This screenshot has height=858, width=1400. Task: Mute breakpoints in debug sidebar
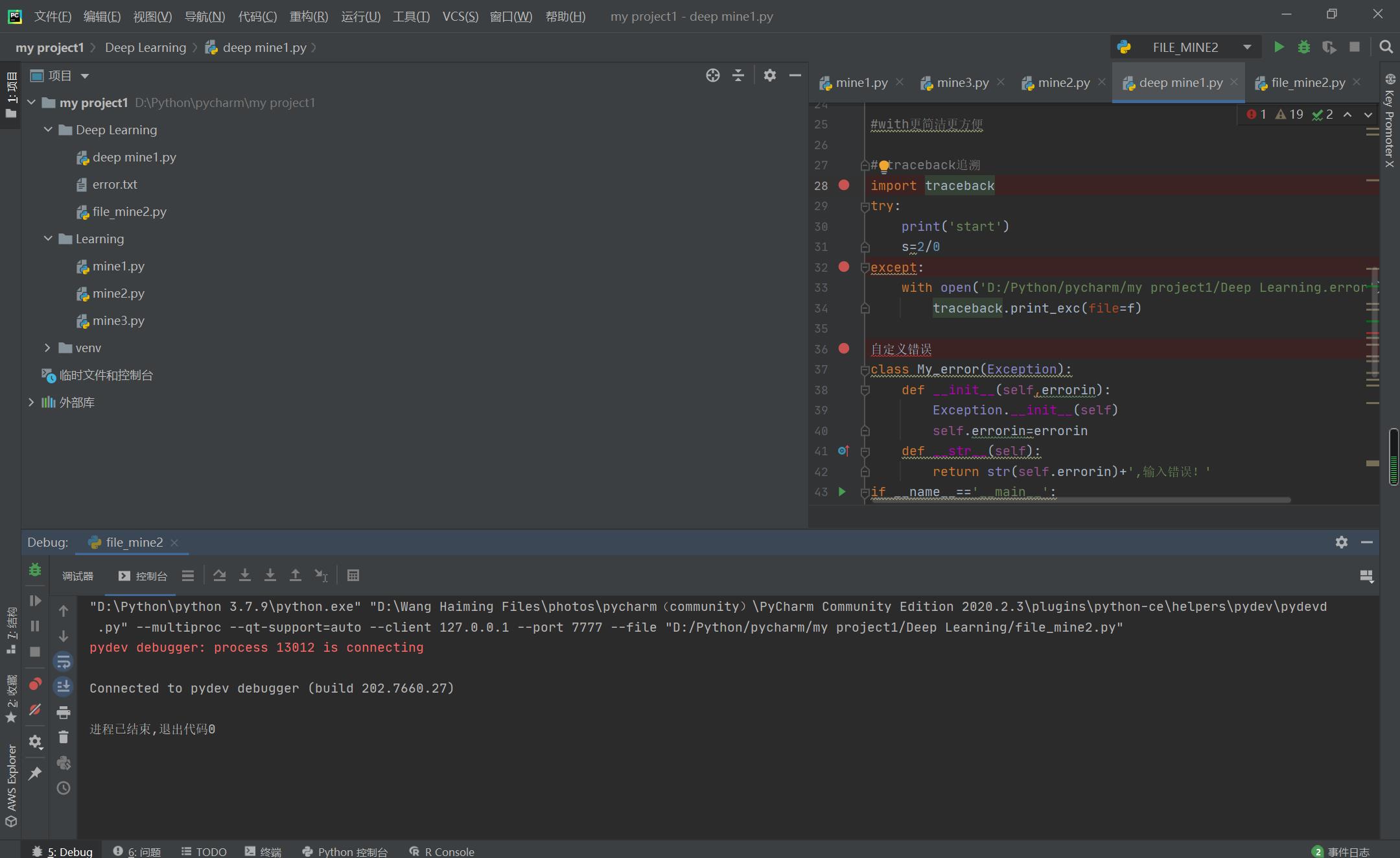(x=35, y=709)
